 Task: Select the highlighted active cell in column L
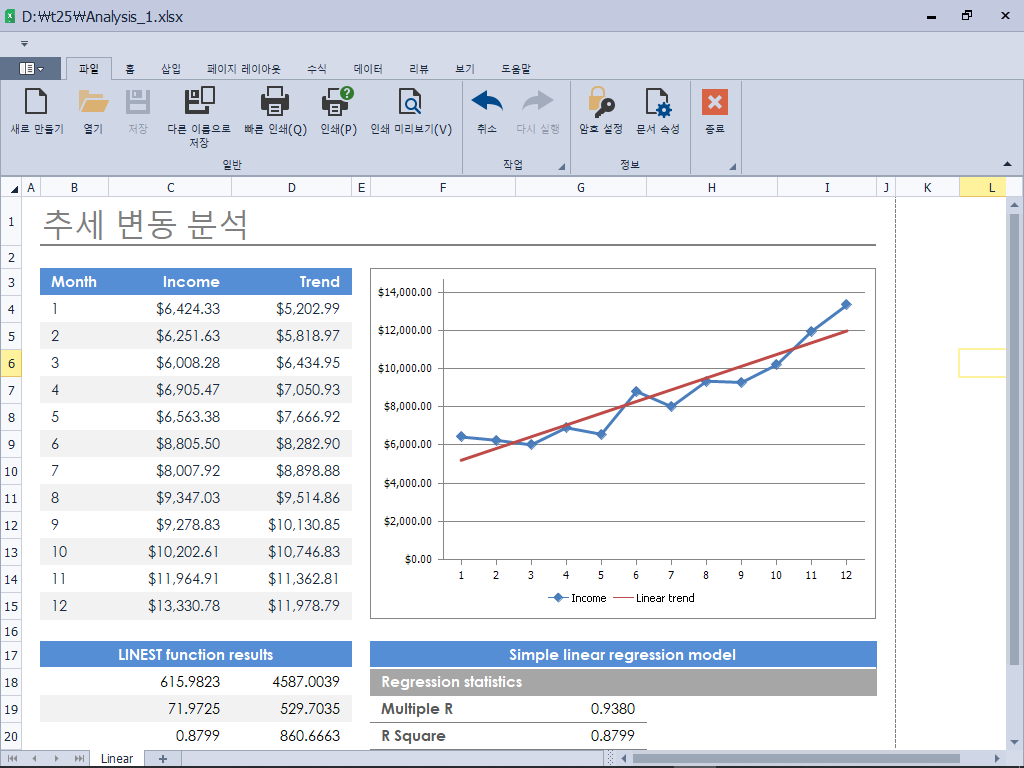click(982, 363)
